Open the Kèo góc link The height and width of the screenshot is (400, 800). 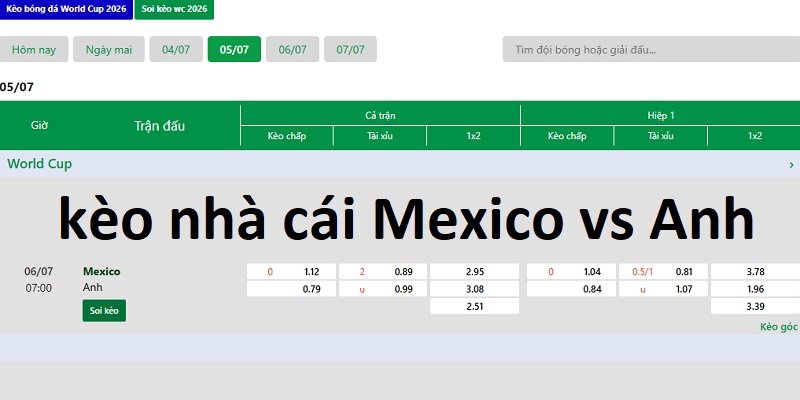click(779, 327)
